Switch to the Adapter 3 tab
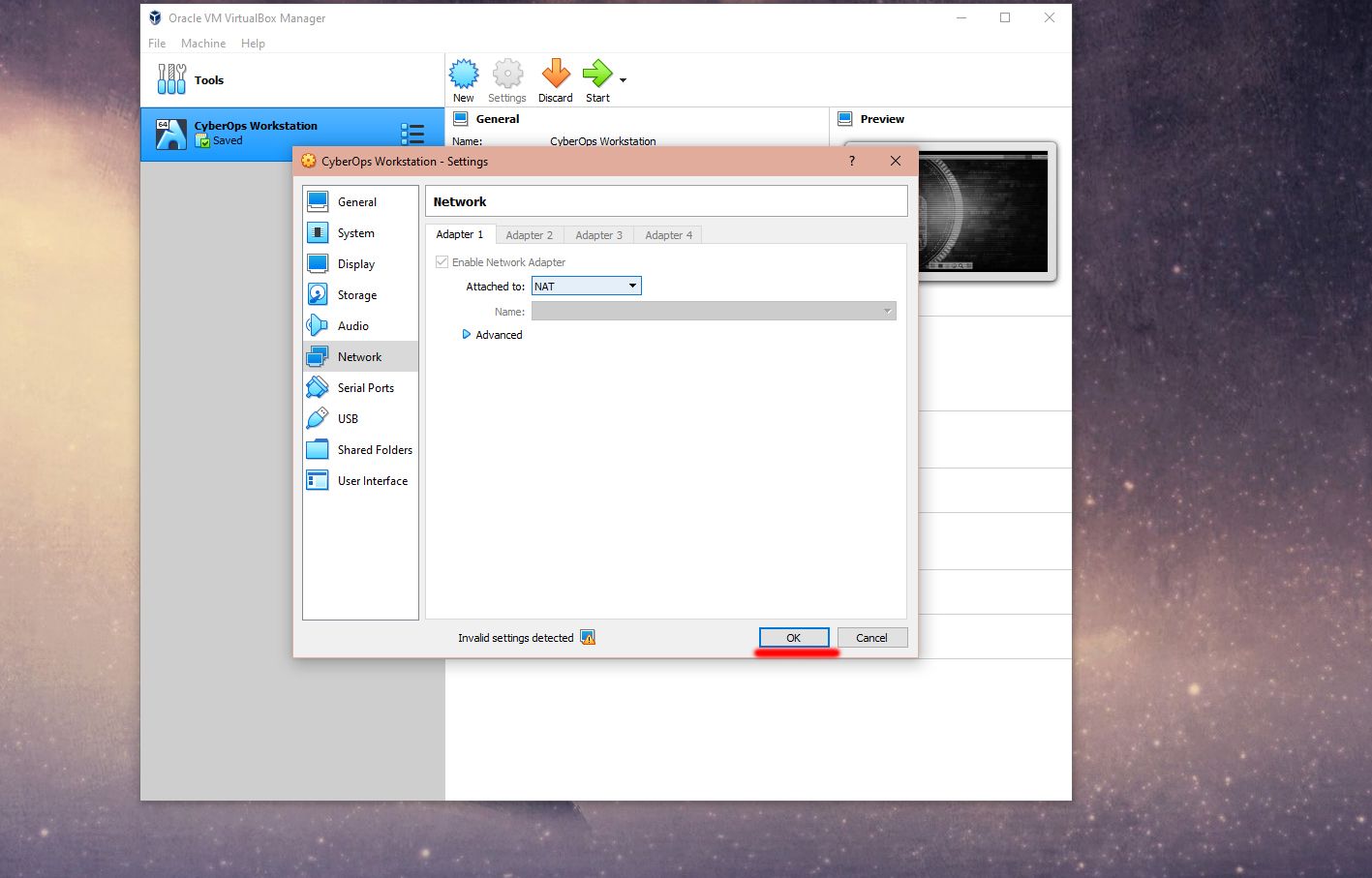The width and height of the screenshot is (1372, 878). 599,235
